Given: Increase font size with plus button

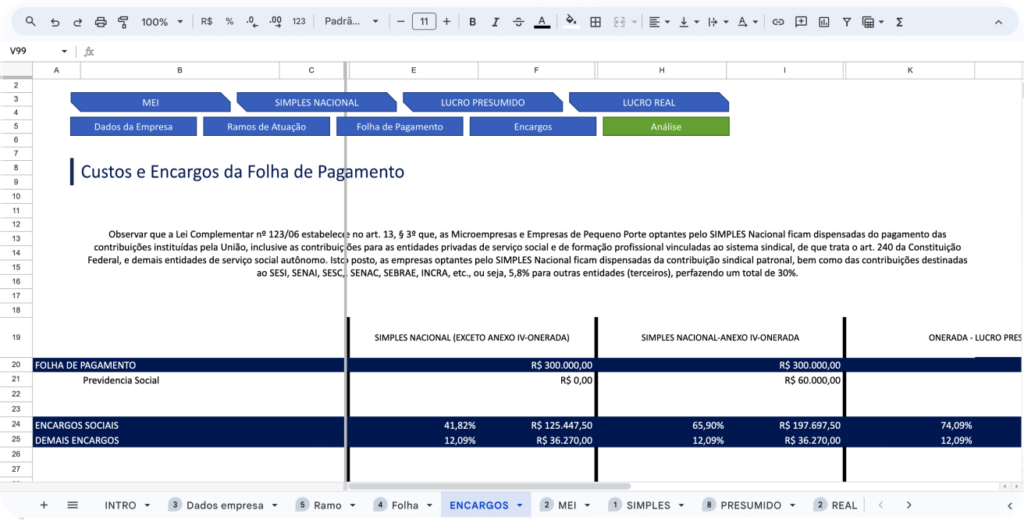Looking at the screenshot, I should point(447,22).
